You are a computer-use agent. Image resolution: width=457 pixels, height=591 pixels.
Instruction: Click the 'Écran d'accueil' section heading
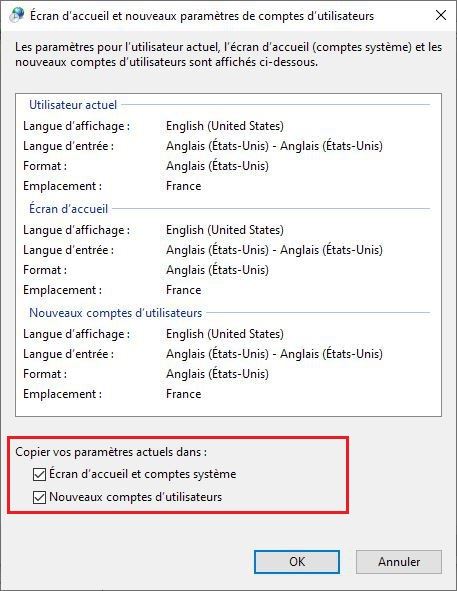point(68,209)
